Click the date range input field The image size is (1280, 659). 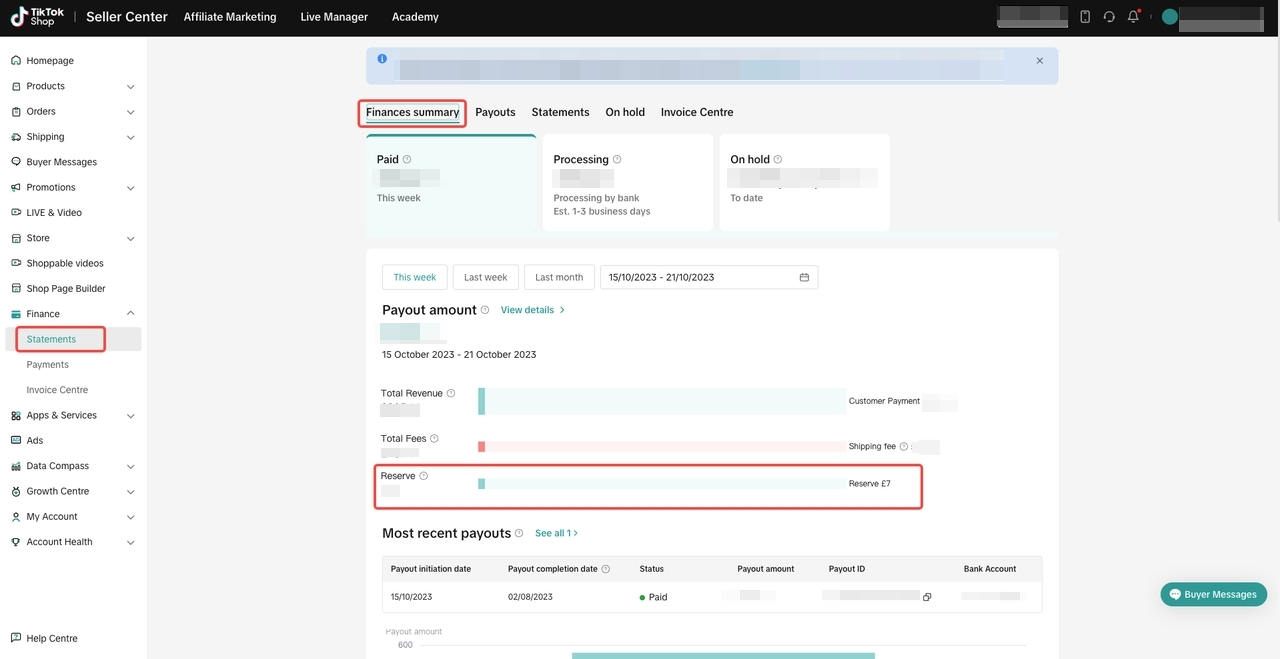pos(700,277)
